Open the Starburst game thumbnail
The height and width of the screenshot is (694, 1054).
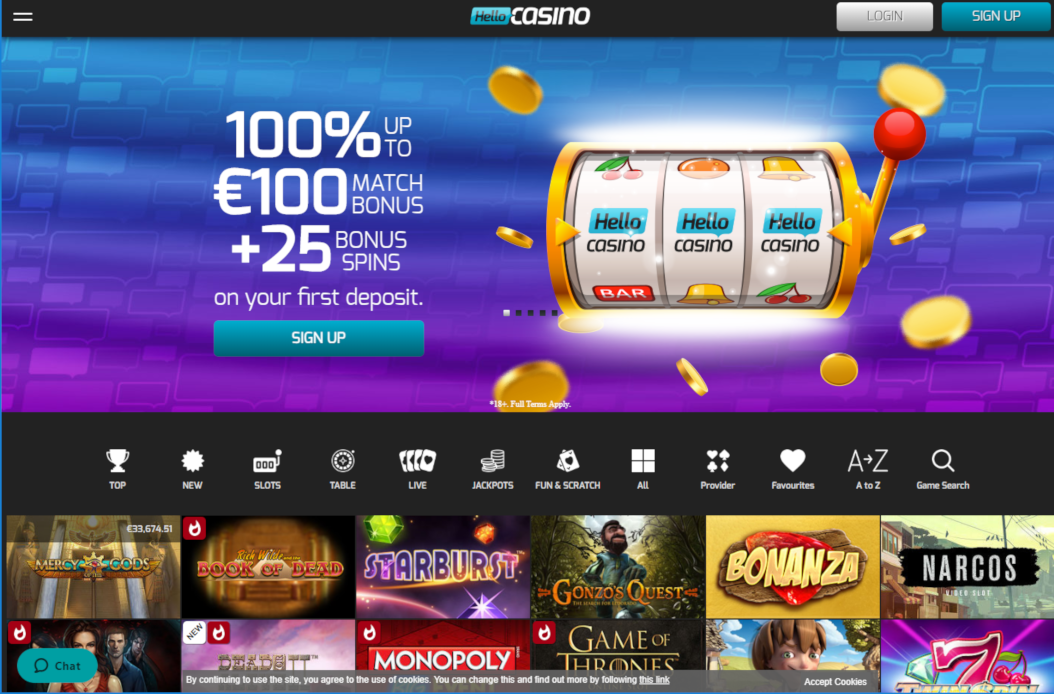pos(443,566)
